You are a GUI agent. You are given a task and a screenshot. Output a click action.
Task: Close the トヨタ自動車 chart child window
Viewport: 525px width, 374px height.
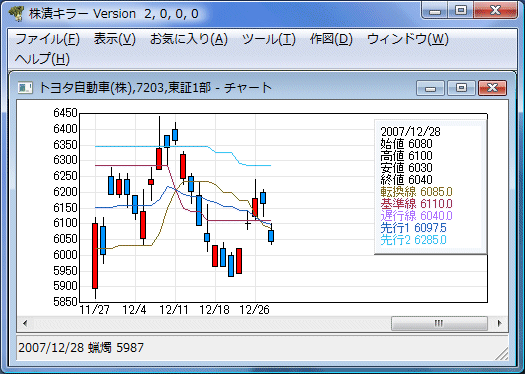(x=493, y=88)
